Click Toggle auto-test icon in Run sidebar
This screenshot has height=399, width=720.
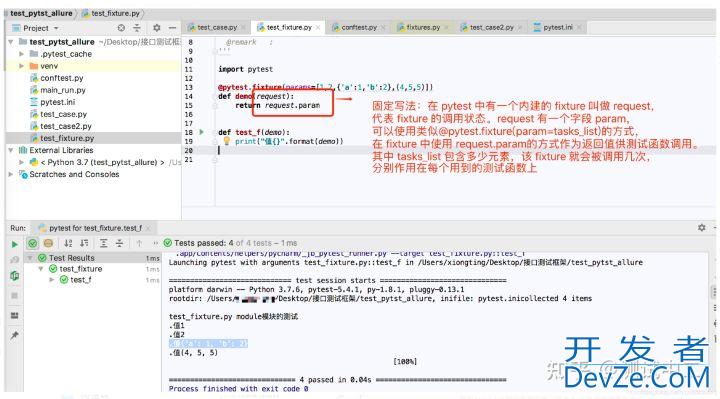point(15,275)
